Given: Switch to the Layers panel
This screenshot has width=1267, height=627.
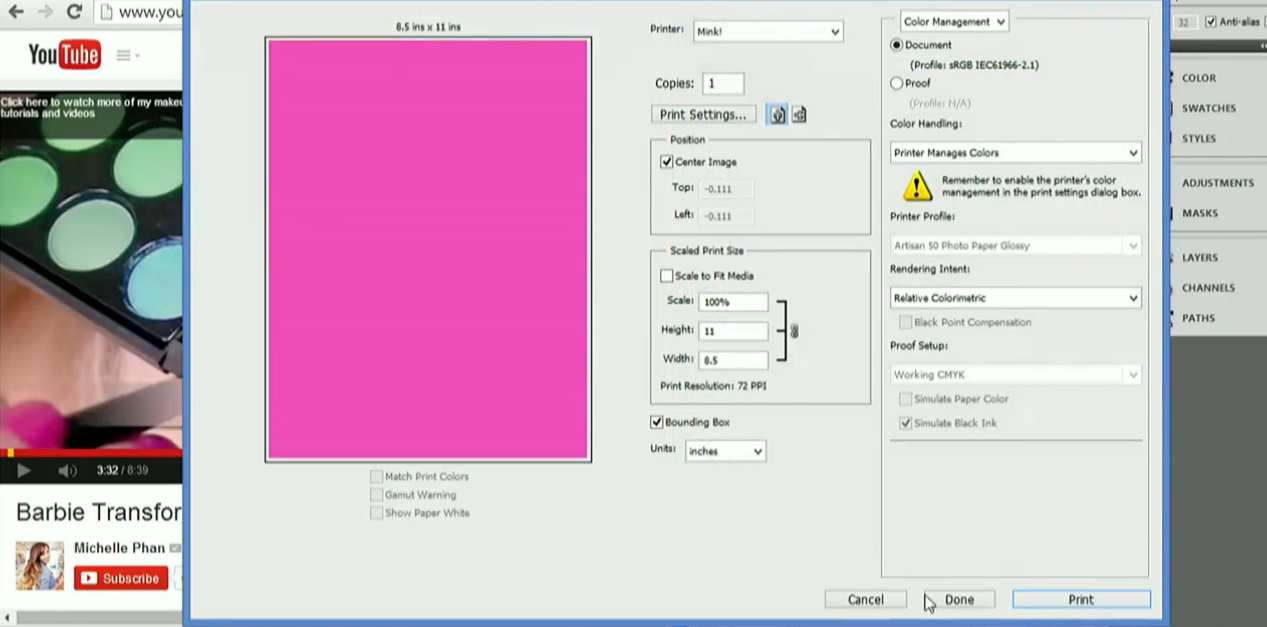Looking at the screenshot, I should pyautogui.click(x=1199, y=258).
